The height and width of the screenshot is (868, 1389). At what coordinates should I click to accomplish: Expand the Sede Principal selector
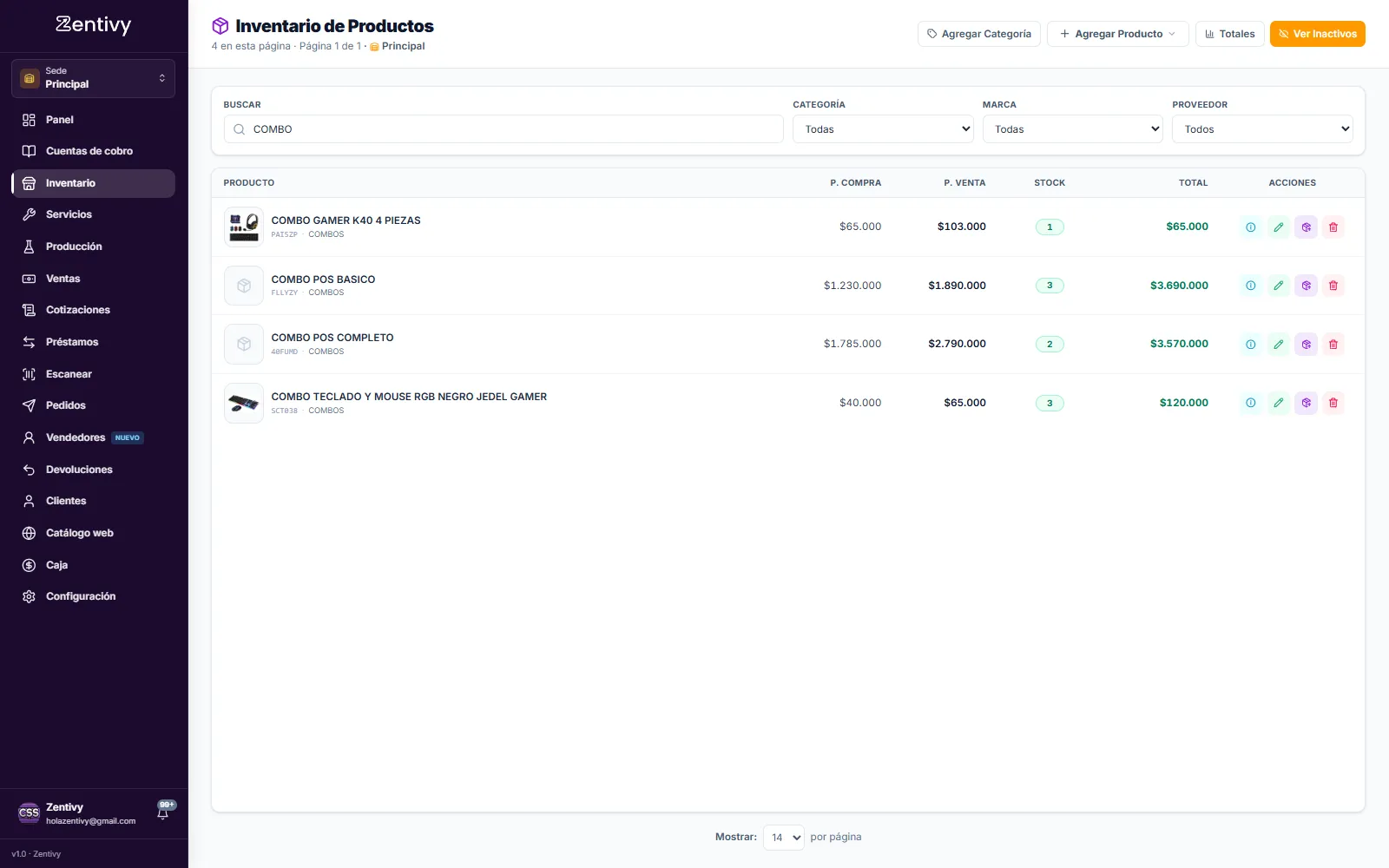pyautogui.click(x=93, y=78)
